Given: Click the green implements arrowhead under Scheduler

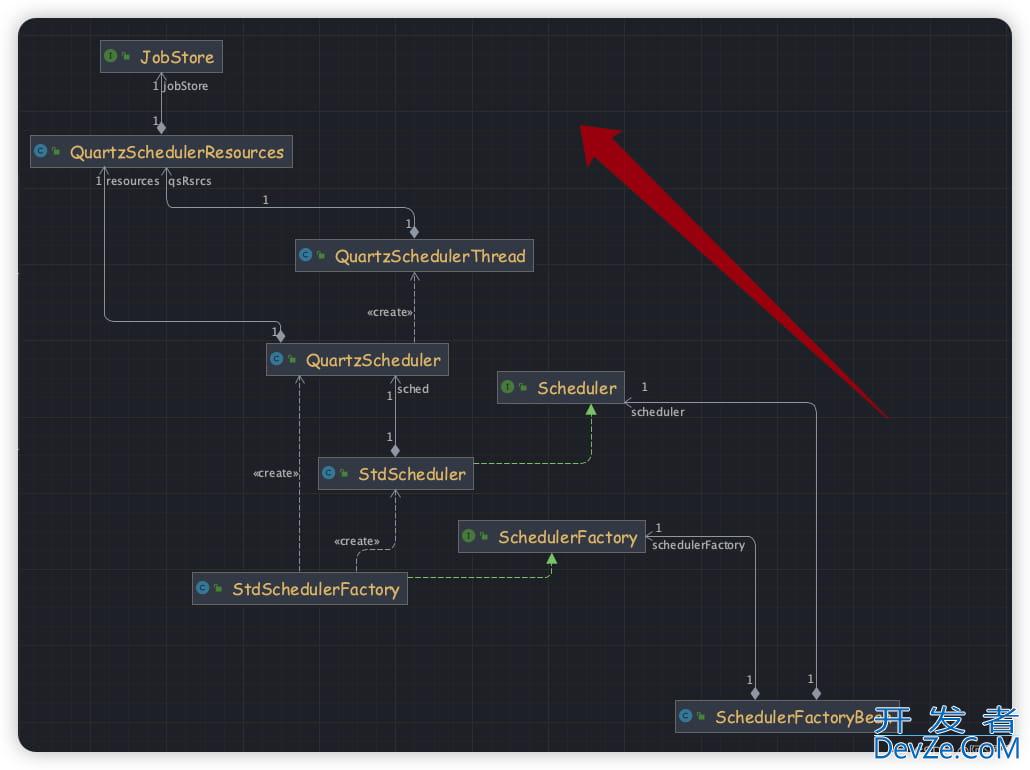Looking at the screenshot, I should [x=591, y=410].
